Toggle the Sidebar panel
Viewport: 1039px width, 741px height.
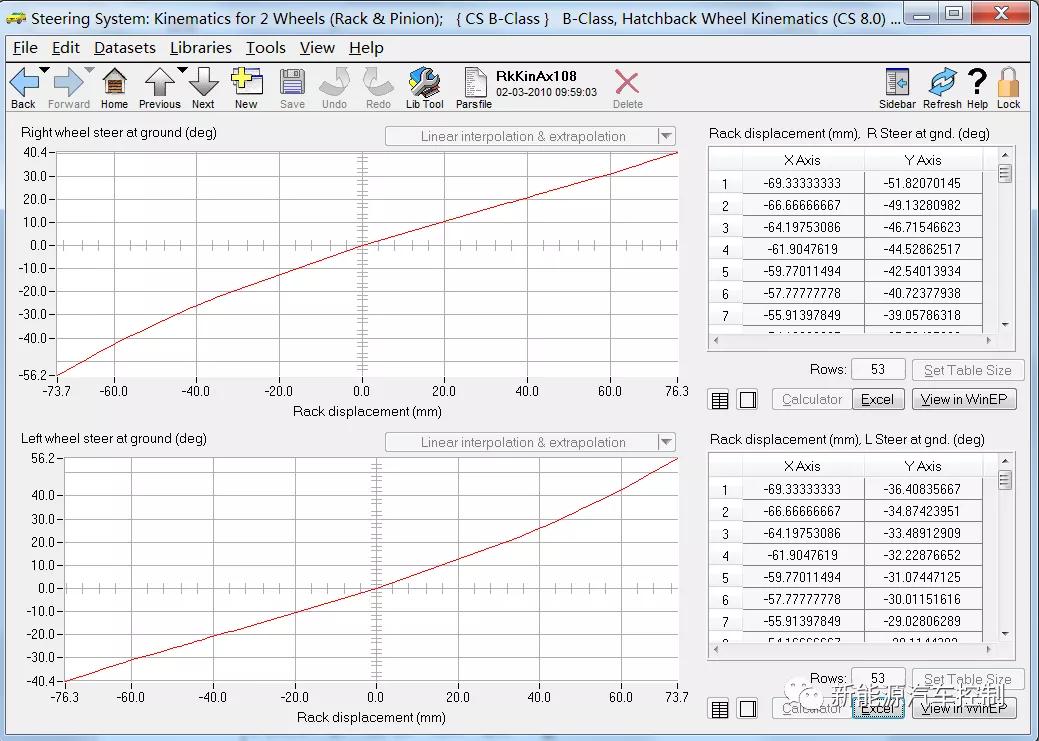(x=897, y=87)
